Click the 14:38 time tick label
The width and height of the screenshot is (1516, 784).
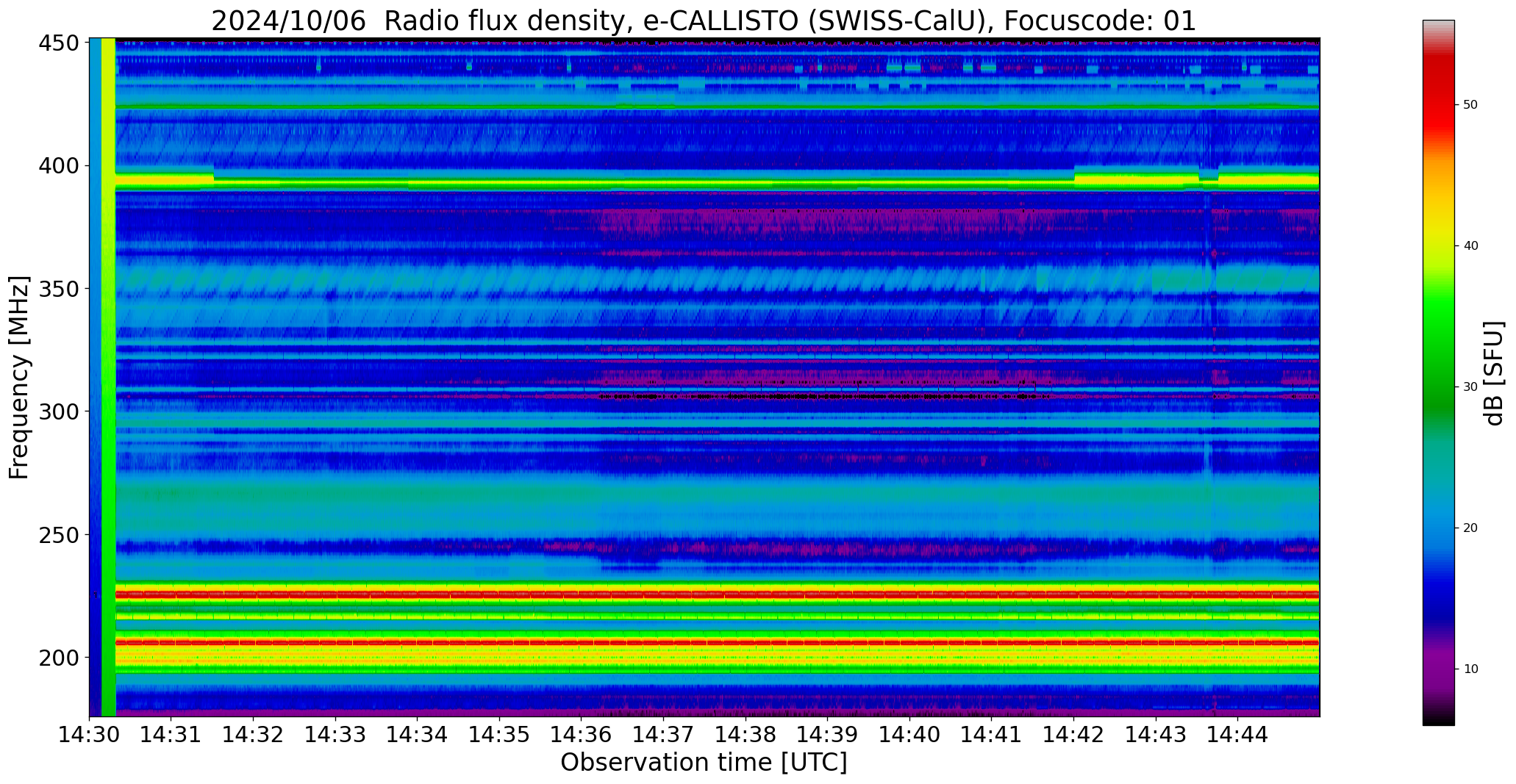click(x=746, y=734)
